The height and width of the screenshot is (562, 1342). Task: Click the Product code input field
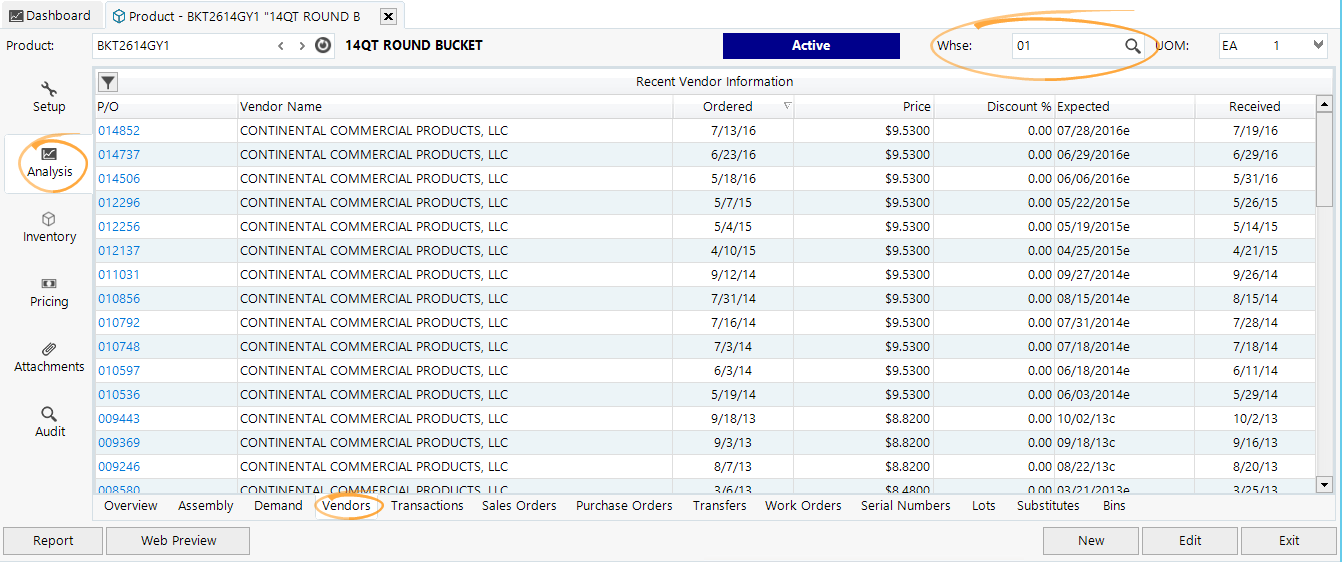point(182,46)
